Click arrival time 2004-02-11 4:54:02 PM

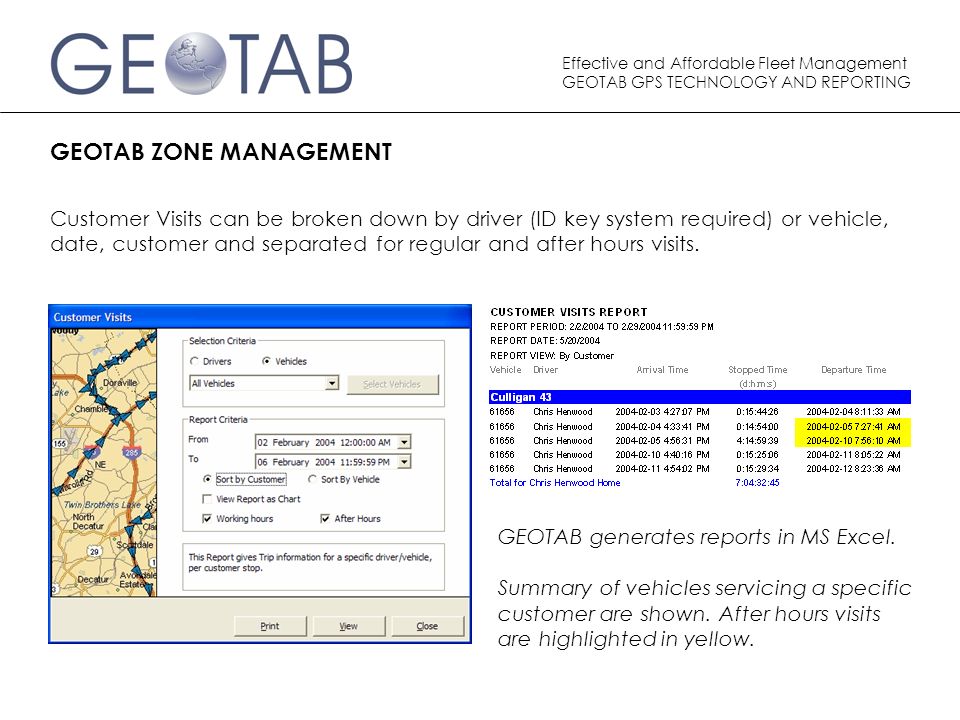pyautogui.click(x=662, y=468)
